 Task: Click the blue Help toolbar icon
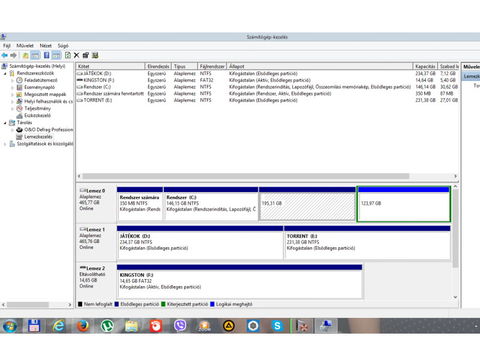(46, 55)
